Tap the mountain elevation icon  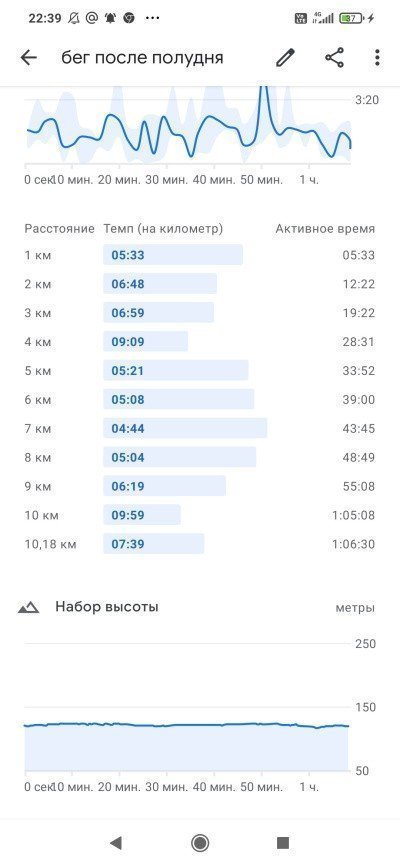[x=29, y=607]
